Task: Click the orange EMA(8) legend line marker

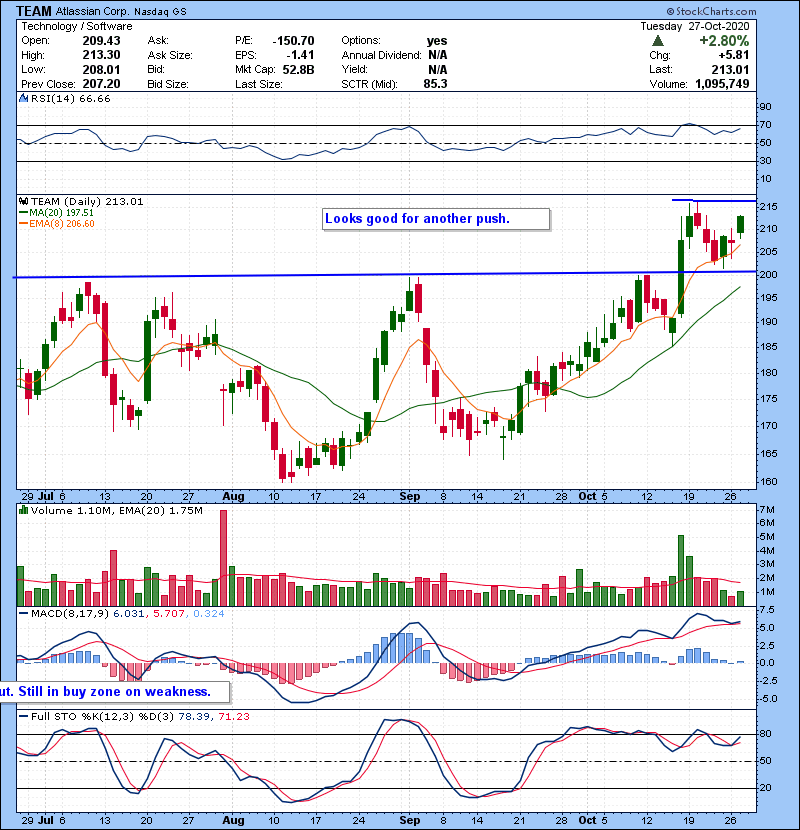Action: click(24, 224)
